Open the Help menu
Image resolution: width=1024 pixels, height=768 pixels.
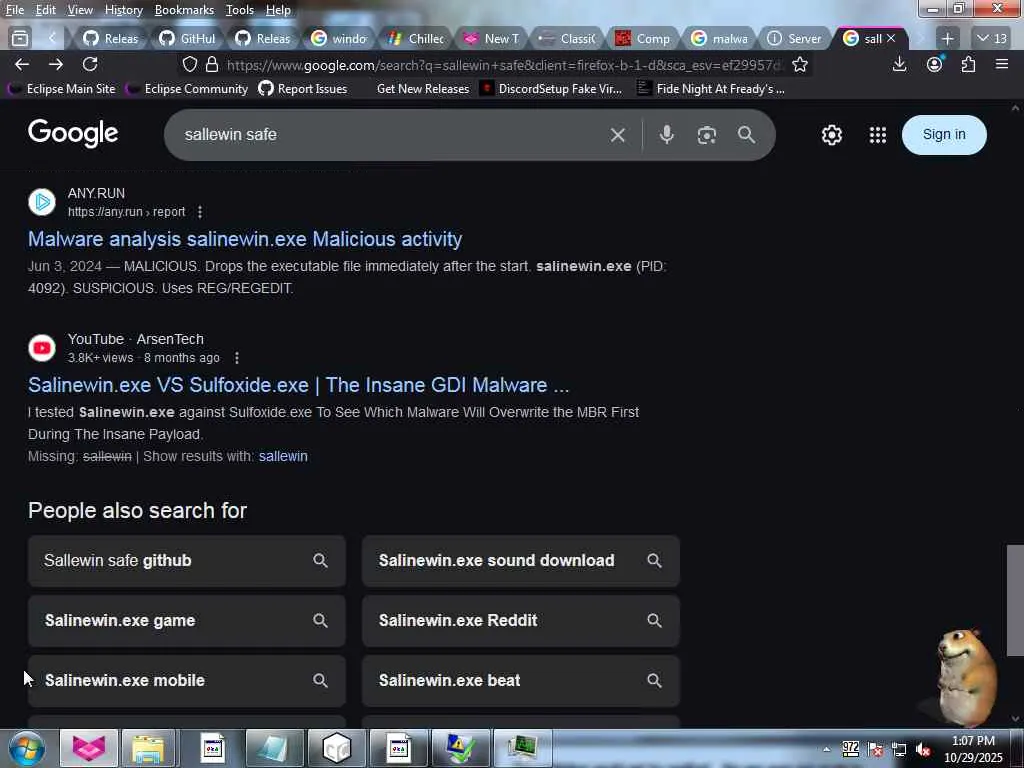[x=278, y=10]
